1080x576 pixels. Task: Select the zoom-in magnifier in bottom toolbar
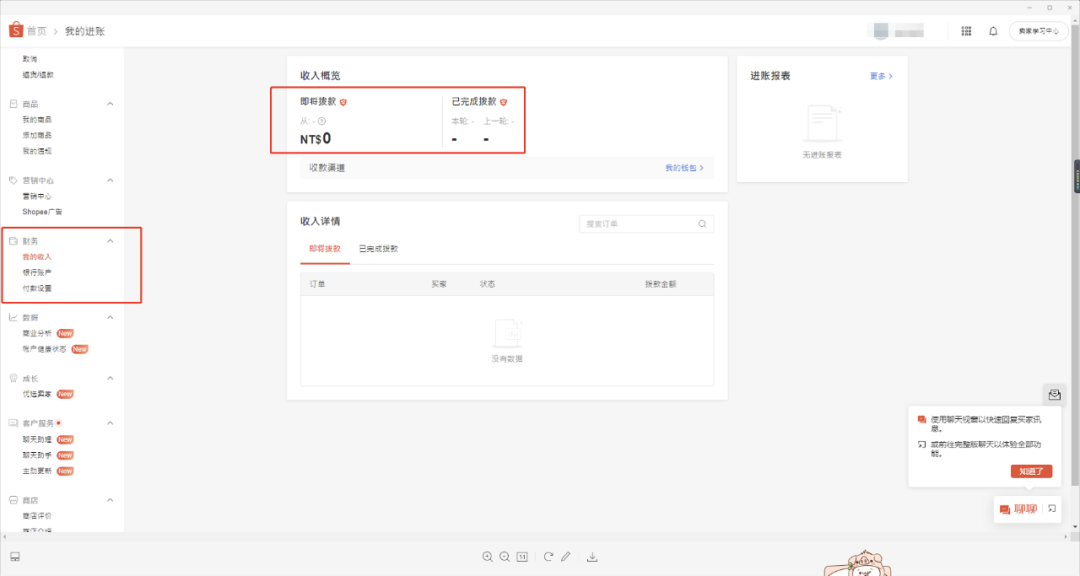[x=487, y=557]
